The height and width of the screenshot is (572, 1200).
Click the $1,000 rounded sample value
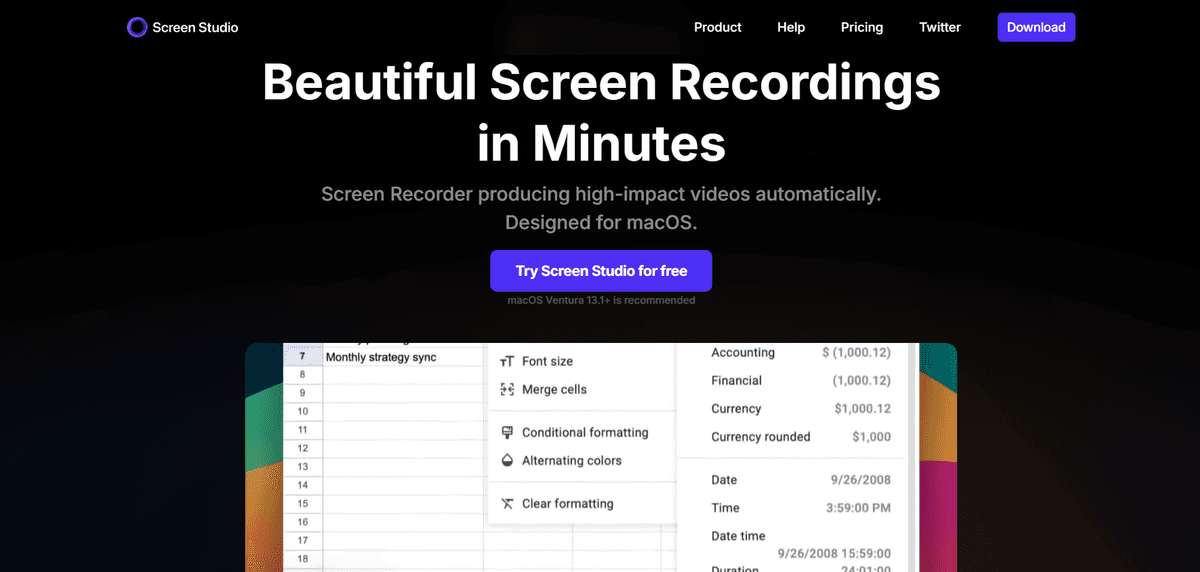(x=871, y=437)
